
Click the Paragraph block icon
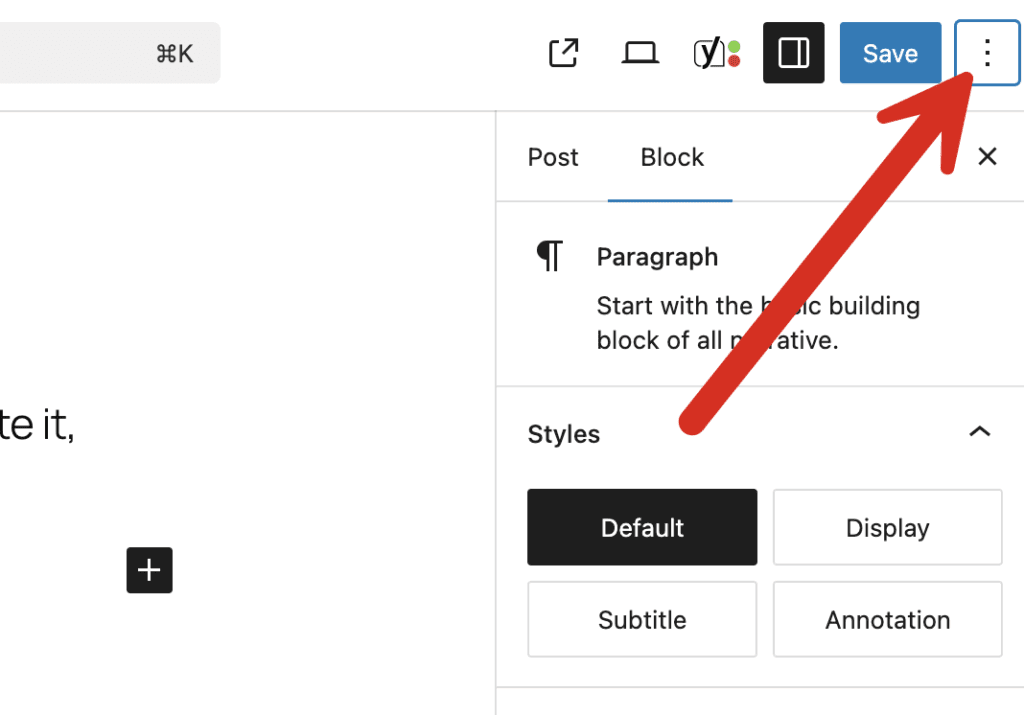548,256
